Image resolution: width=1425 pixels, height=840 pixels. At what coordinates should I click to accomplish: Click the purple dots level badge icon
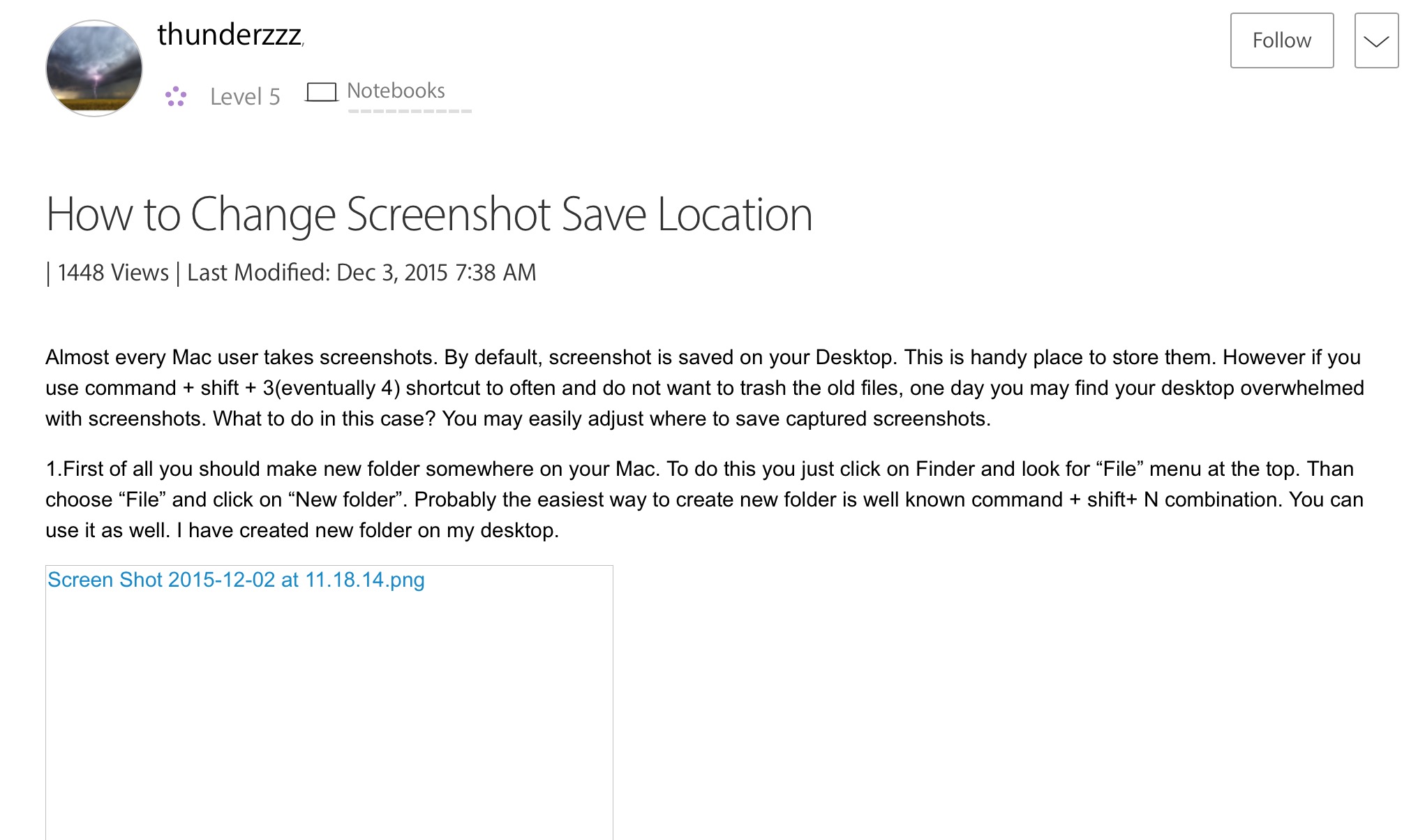pos(176,96)
